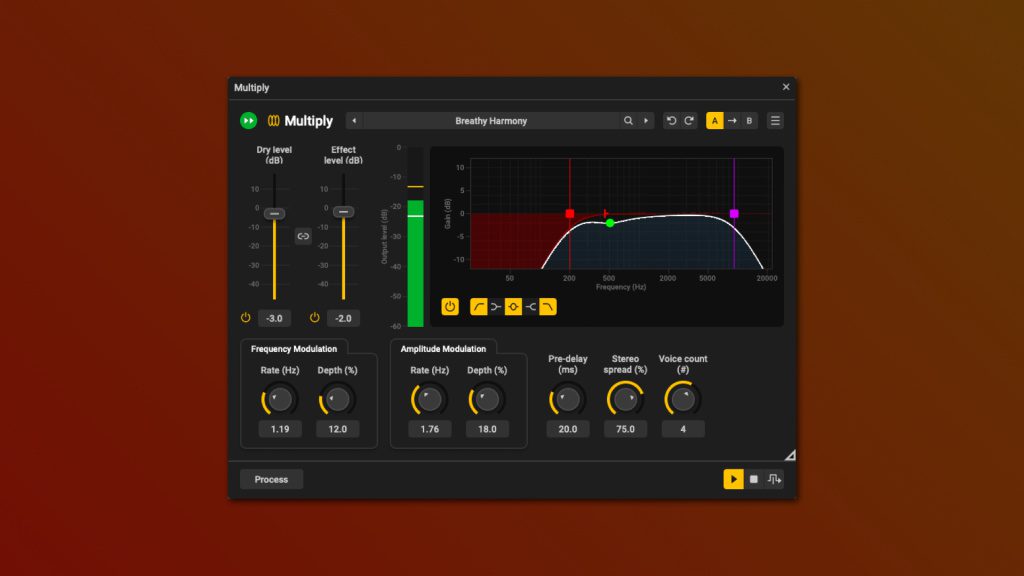
Task: Open the hamburger options menu
Action: [x=775, y=121]
